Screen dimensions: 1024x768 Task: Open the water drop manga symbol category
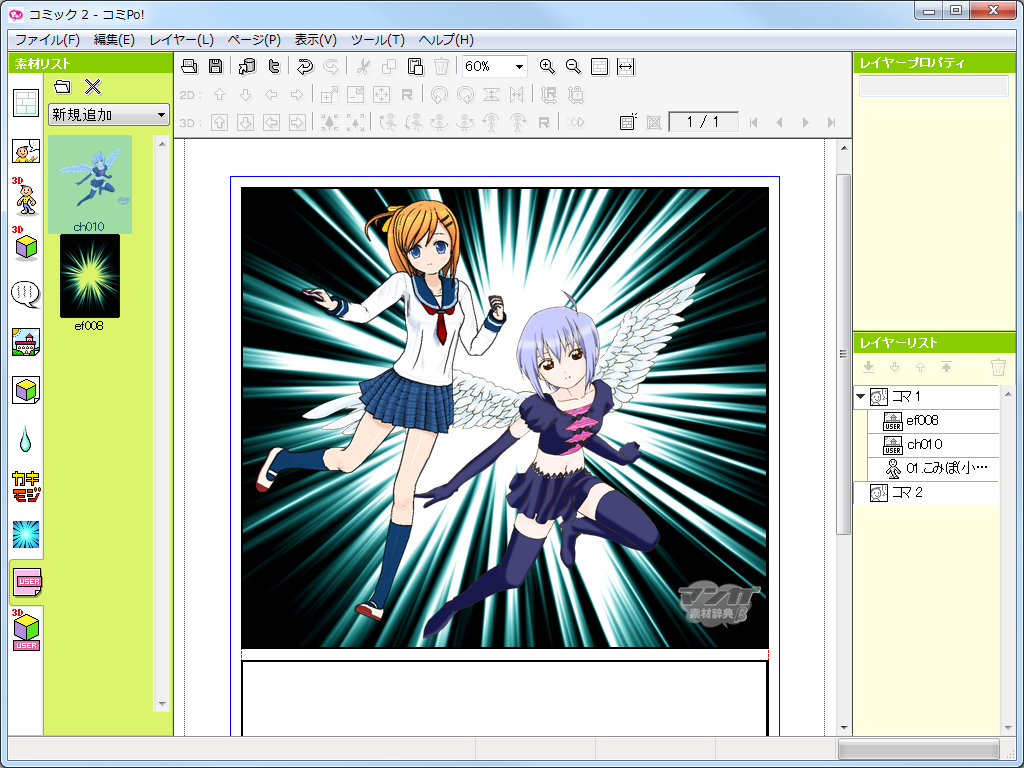pyautogui.click(x=25, y=439)
